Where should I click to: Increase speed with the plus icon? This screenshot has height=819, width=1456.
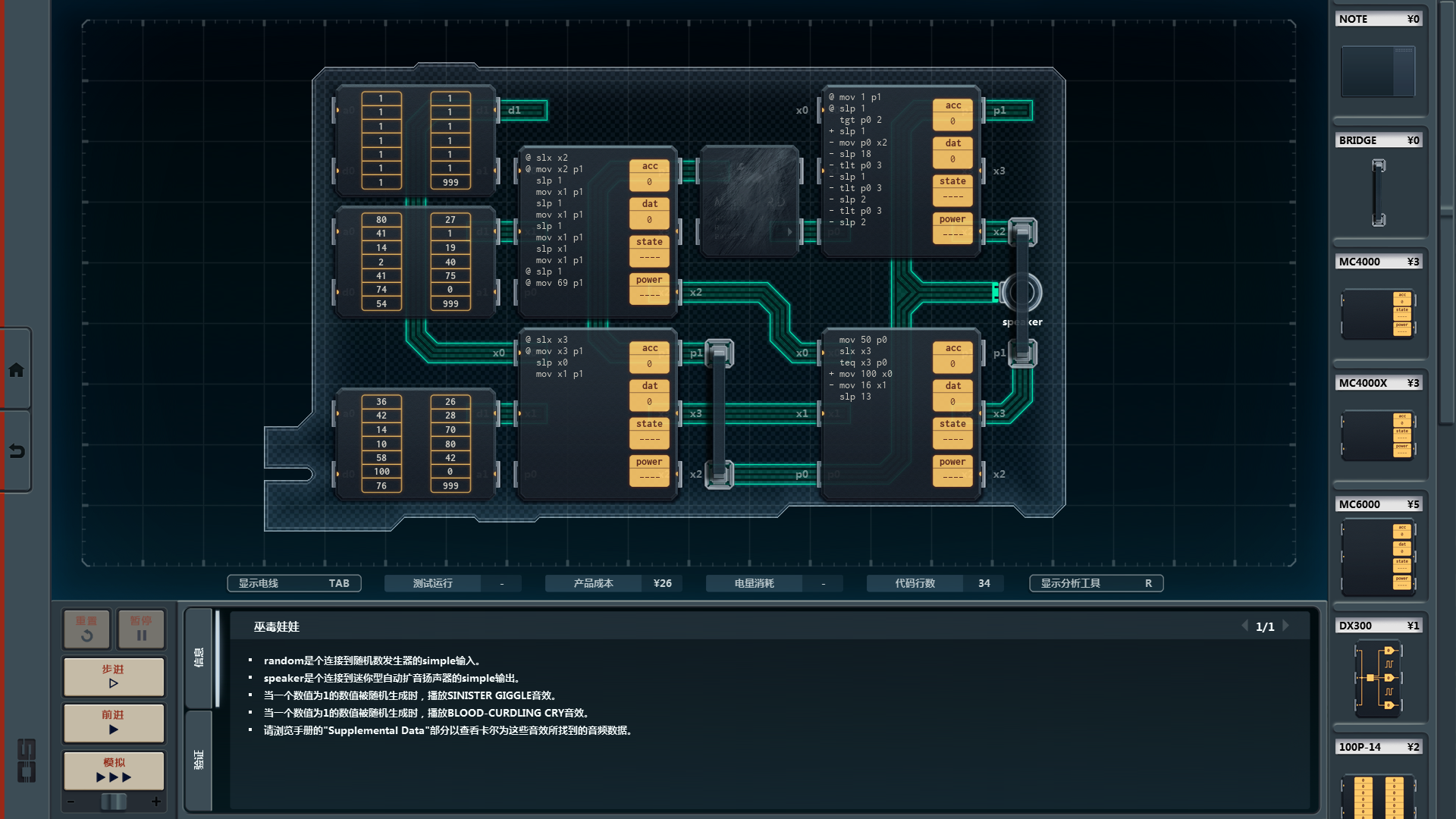[156, 802]
